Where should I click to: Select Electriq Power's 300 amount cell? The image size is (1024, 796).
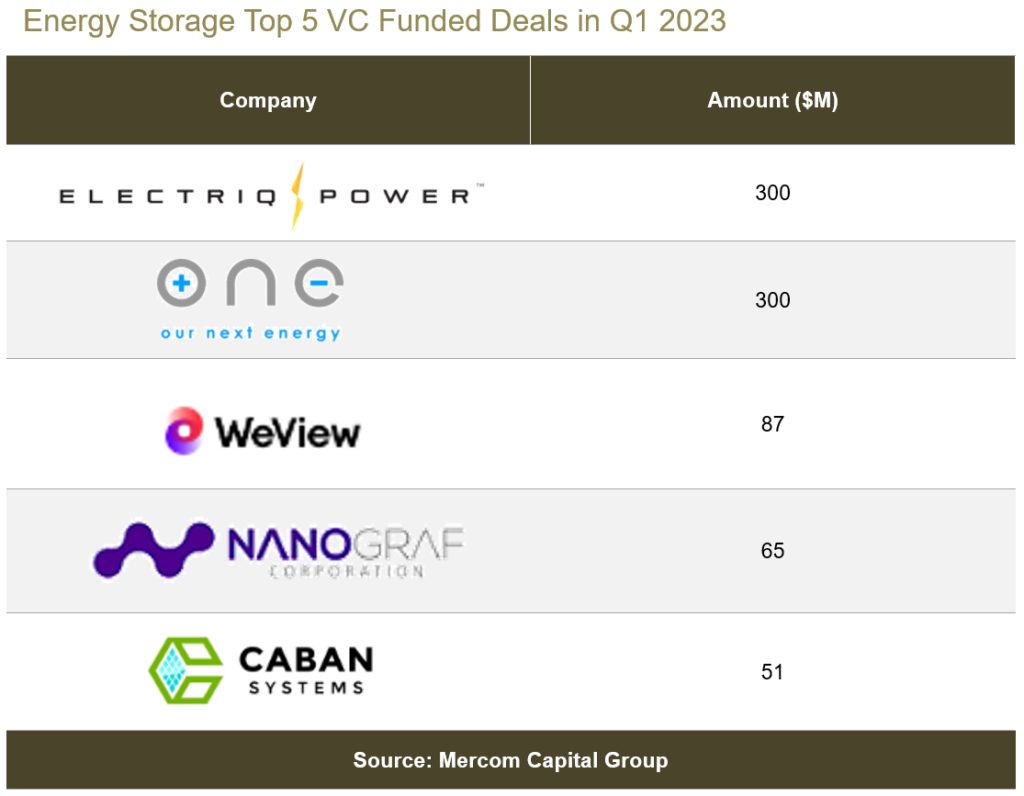pyautogui.click(x=772, y=193)
